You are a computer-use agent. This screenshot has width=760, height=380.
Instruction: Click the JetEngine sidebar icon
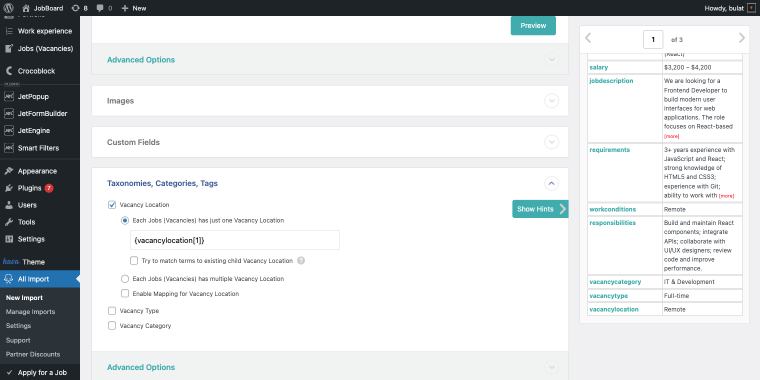coord(9,130)
